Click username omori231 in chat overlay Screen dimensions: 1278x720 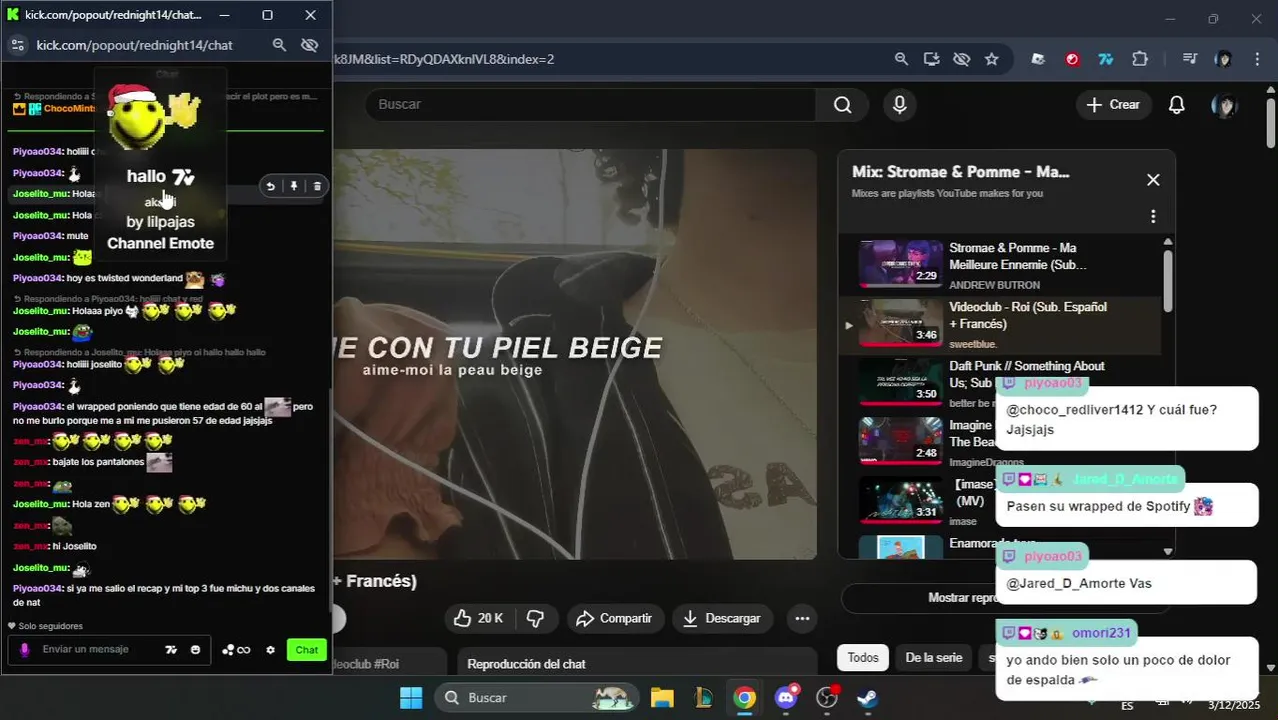pos(1101,633)
